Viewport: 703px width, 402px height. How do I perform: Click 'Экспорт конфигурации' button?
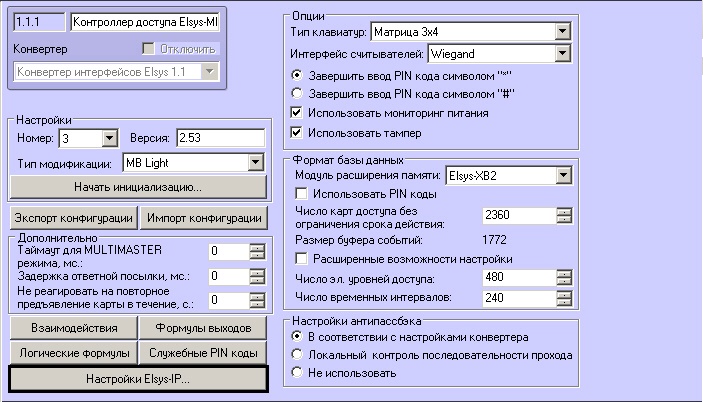pyautogui.click(x=73, y=218)
